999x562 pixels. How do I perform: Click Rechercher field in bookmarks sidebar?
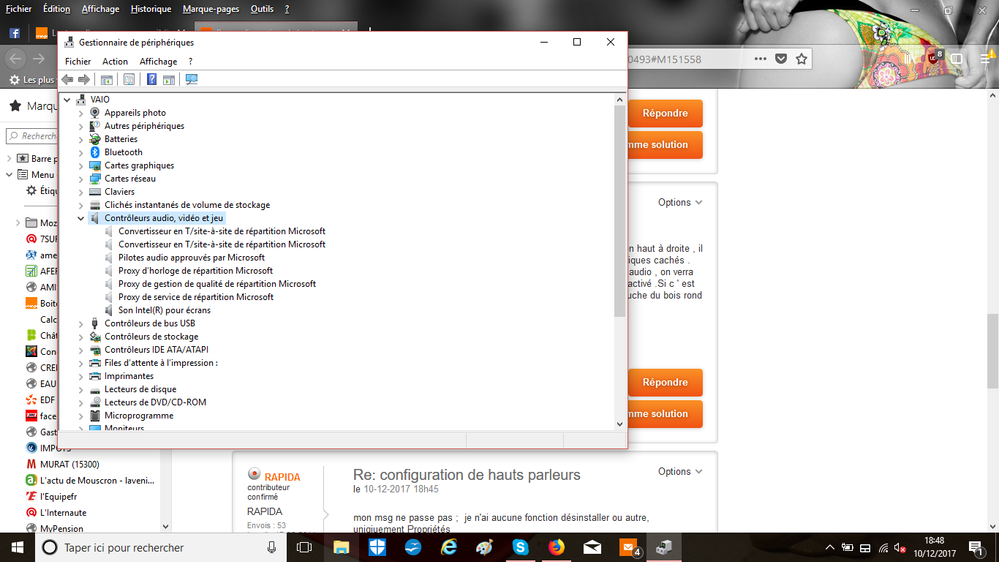32,136
